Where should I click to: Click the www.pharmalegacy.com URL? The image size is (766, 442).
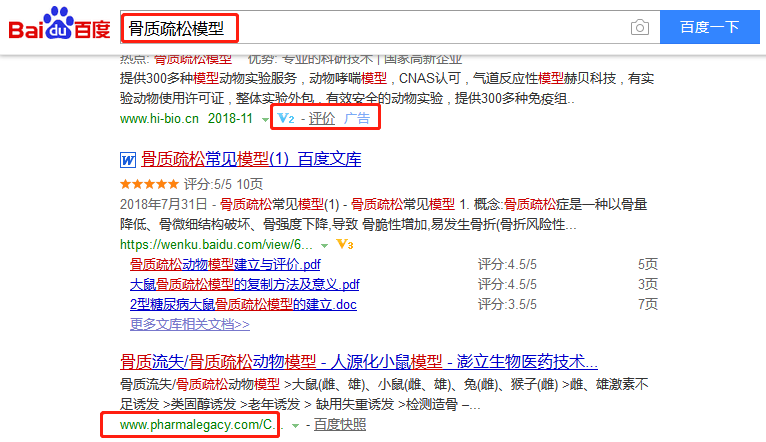(201, 424)
